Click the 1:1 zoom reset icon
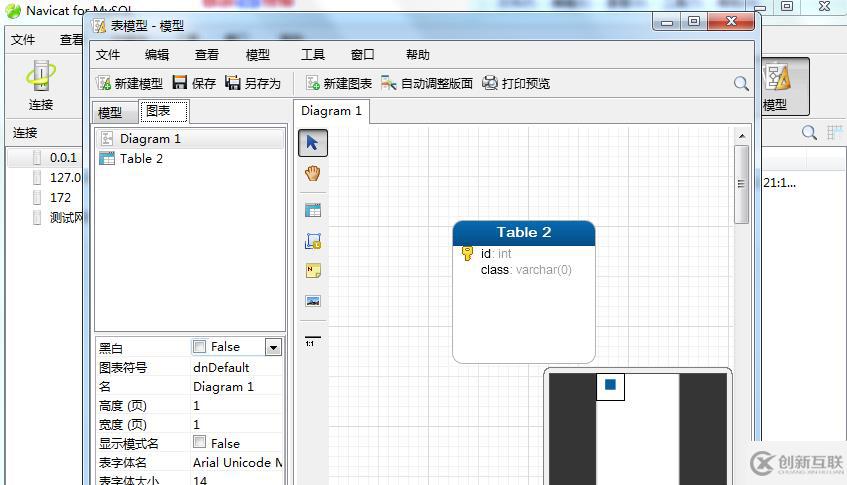 [x=312, y=341]
